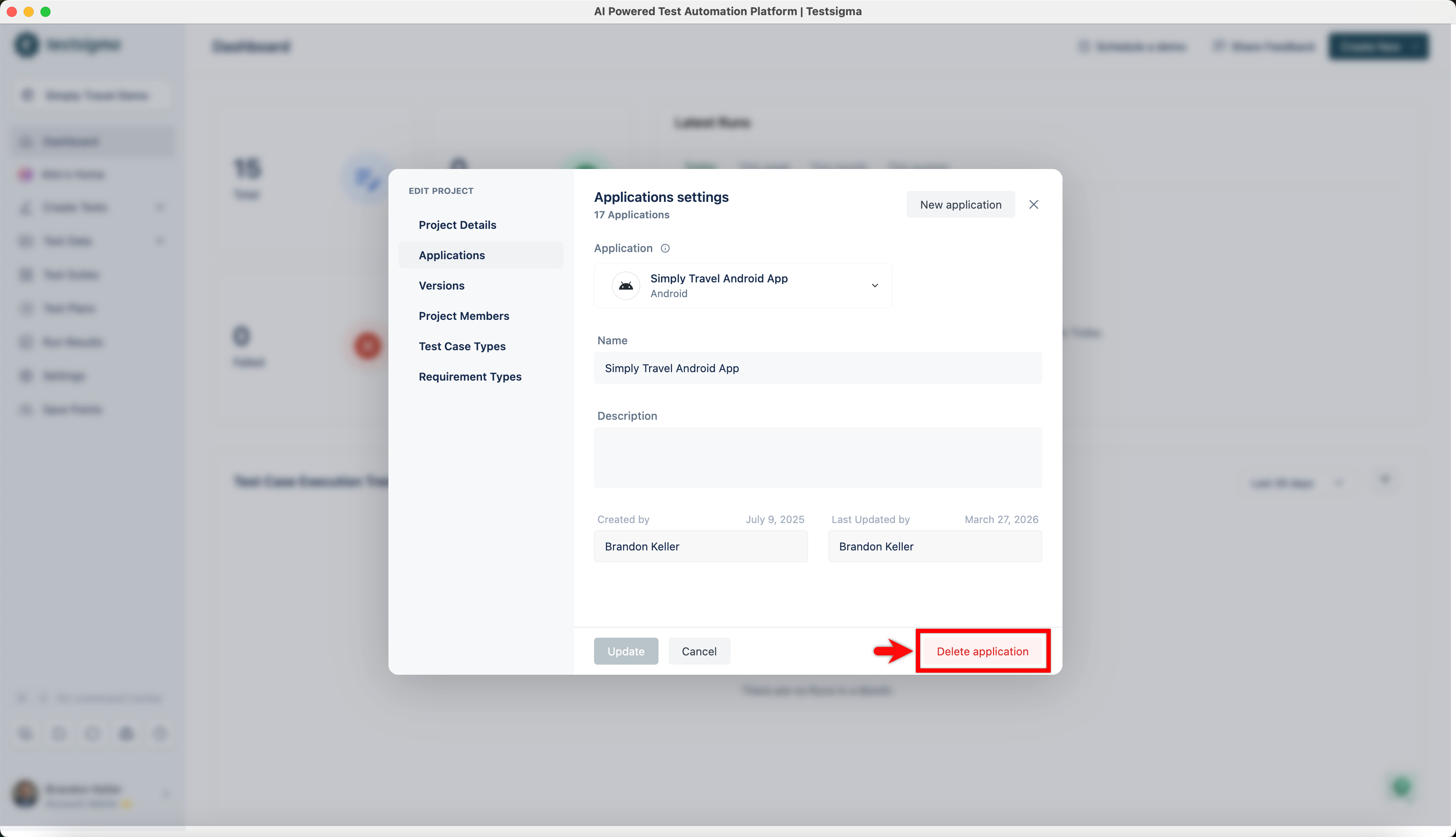Click the "EDIT PROJECT" sidebar heading
The image size is (1456, 837).
(441, 191)
